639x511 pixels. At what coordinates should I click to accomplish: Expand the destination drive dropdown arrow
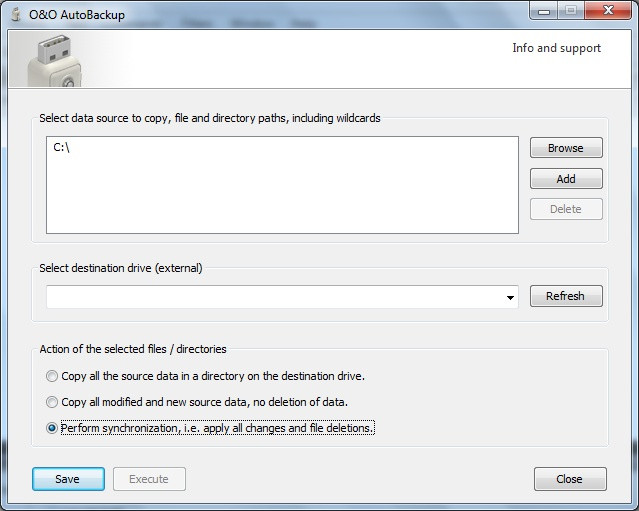tap(510, 297)
